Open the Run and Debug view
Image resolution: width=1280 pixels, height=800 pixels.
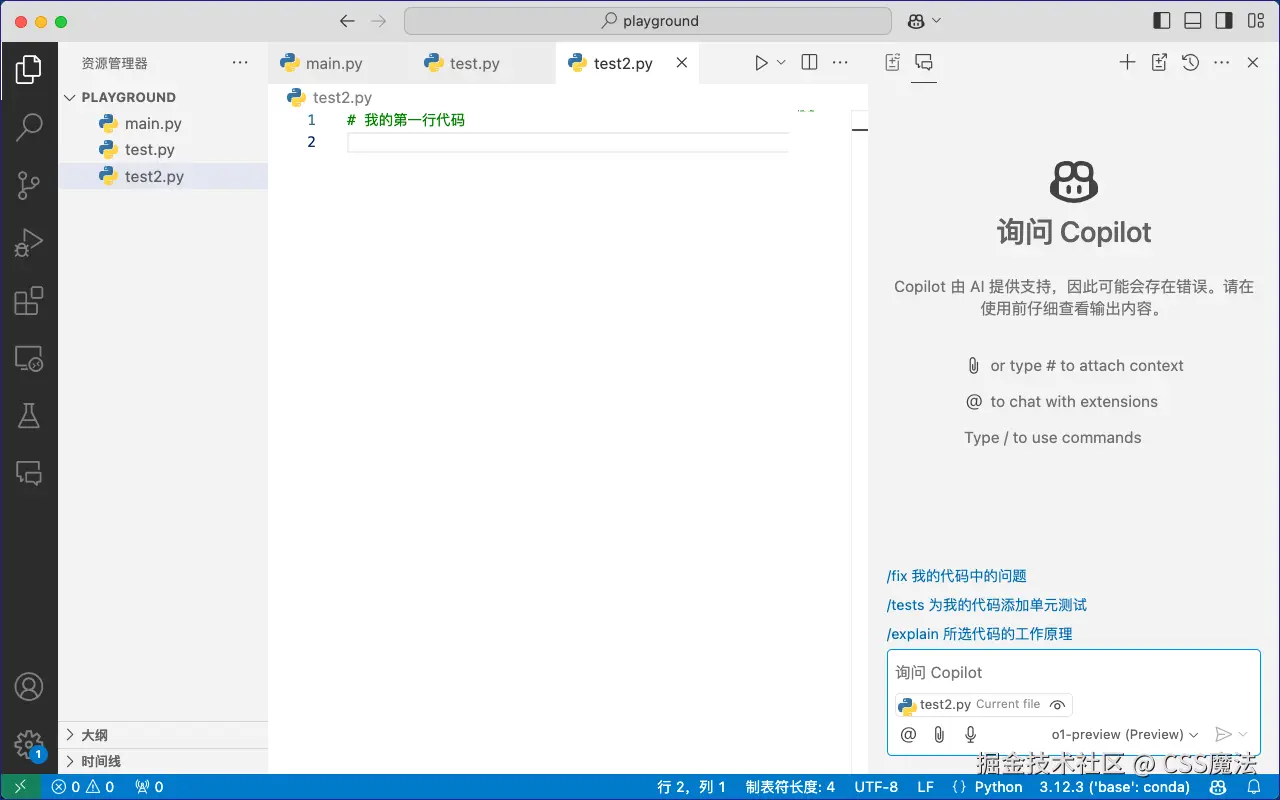pyautogui.click(x=29, y=243)
